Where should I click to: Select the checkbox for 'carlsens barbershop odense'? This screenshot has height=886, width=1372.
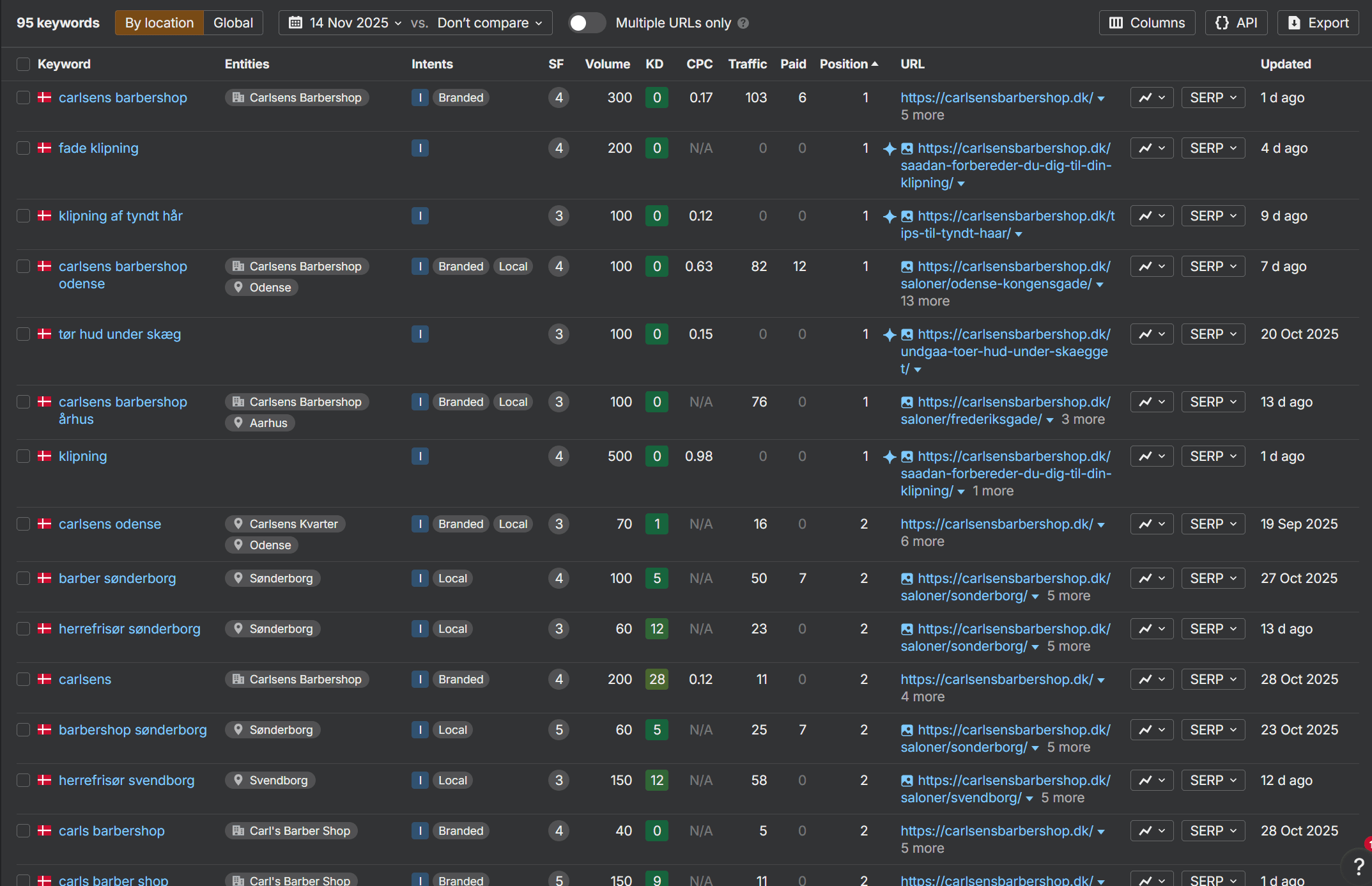pos(24,267)
